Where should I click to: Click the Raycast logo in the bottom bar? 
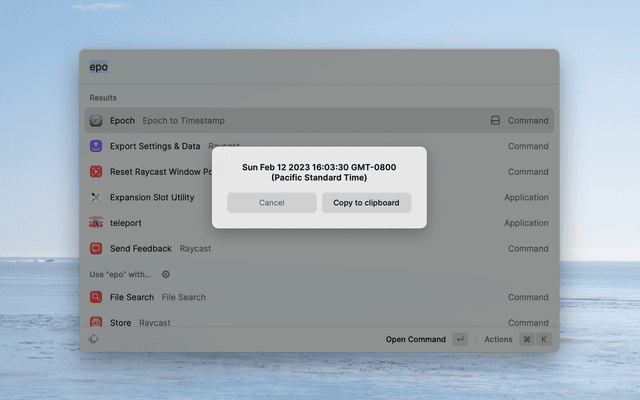pyautogui.click(x=94, y=339)
